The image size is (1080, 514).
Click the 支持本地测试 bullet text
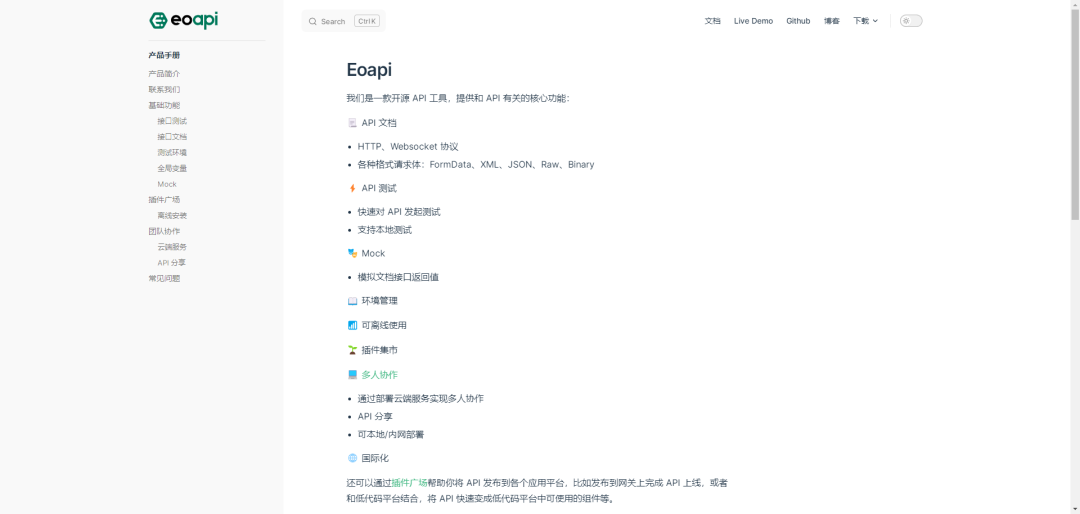coord(384,230)
